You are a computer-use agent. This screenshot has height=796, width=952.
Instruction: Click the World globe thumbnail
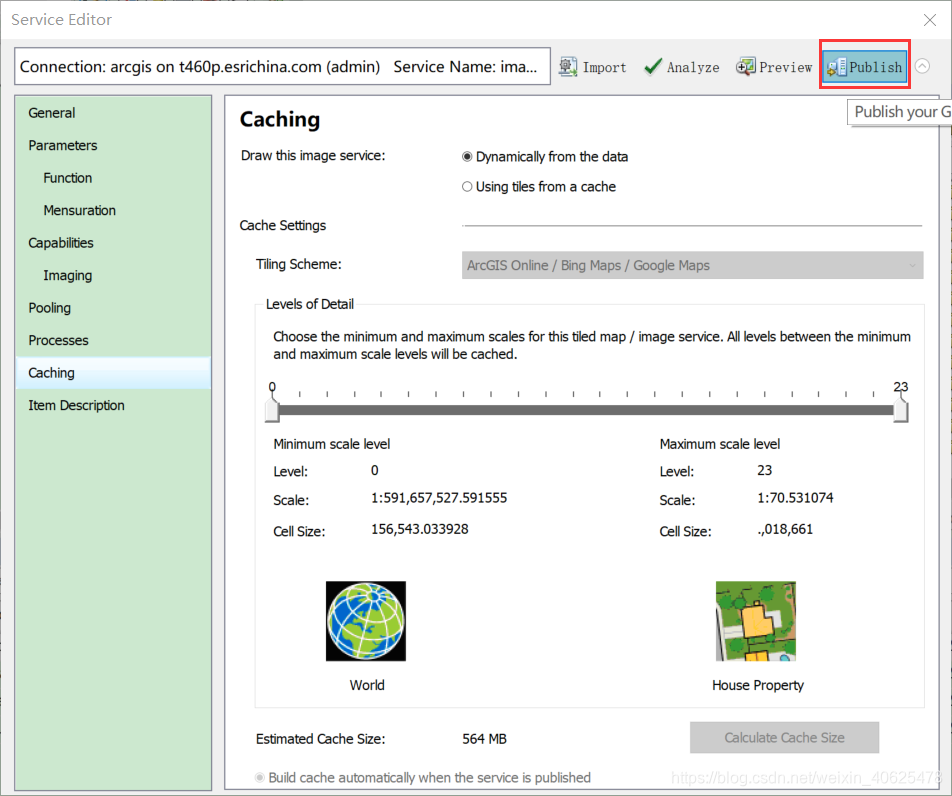click(x=366, y=621)
